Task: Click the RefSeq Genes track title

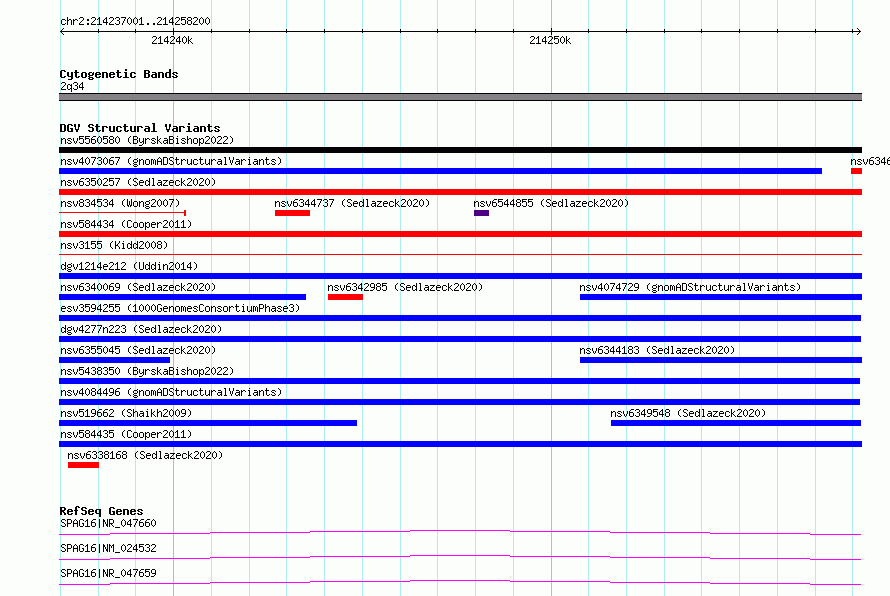Action: click(101, 511)
